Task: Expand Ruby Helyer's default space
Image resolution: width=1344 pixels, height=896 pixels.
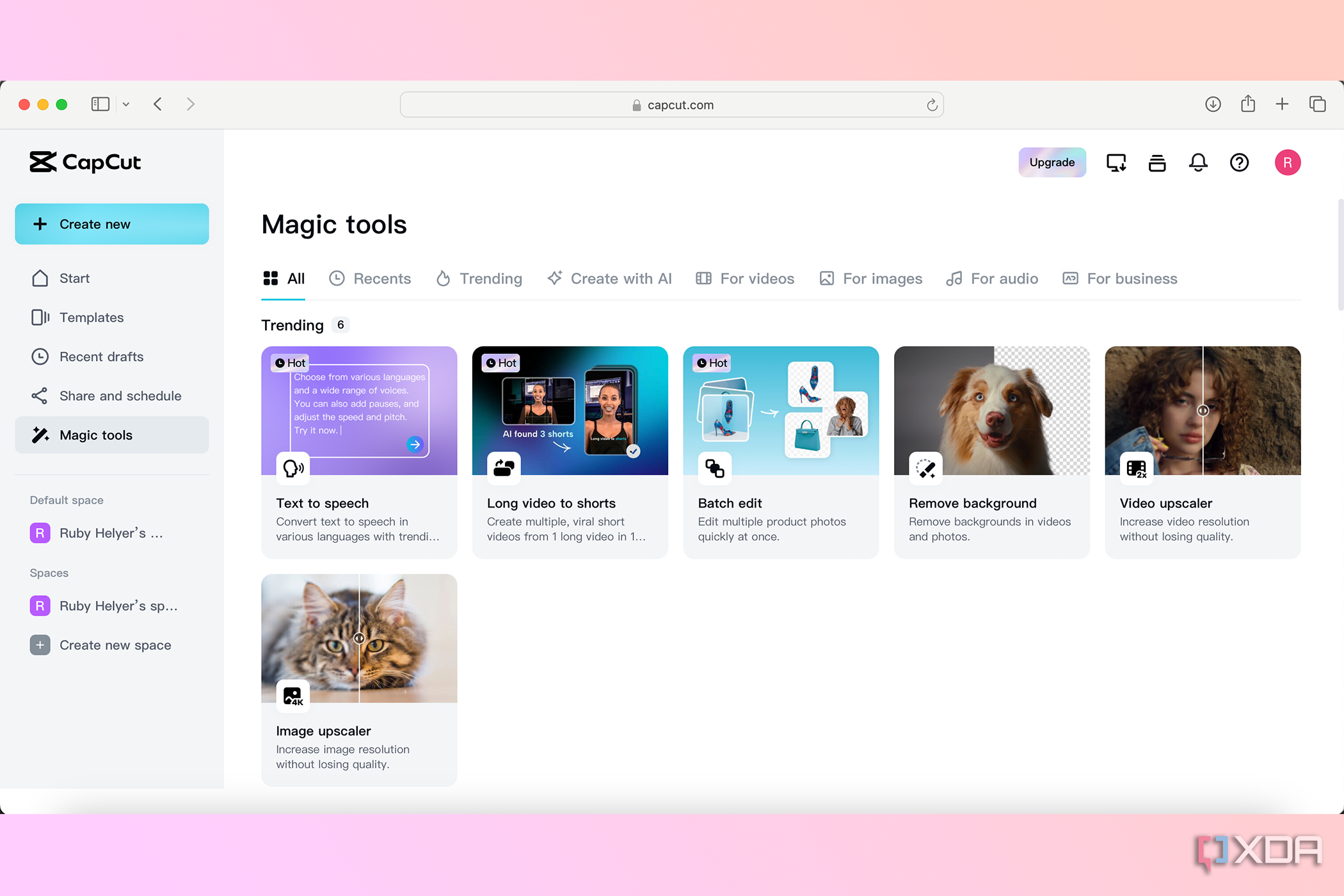Action: coord(111,533)
